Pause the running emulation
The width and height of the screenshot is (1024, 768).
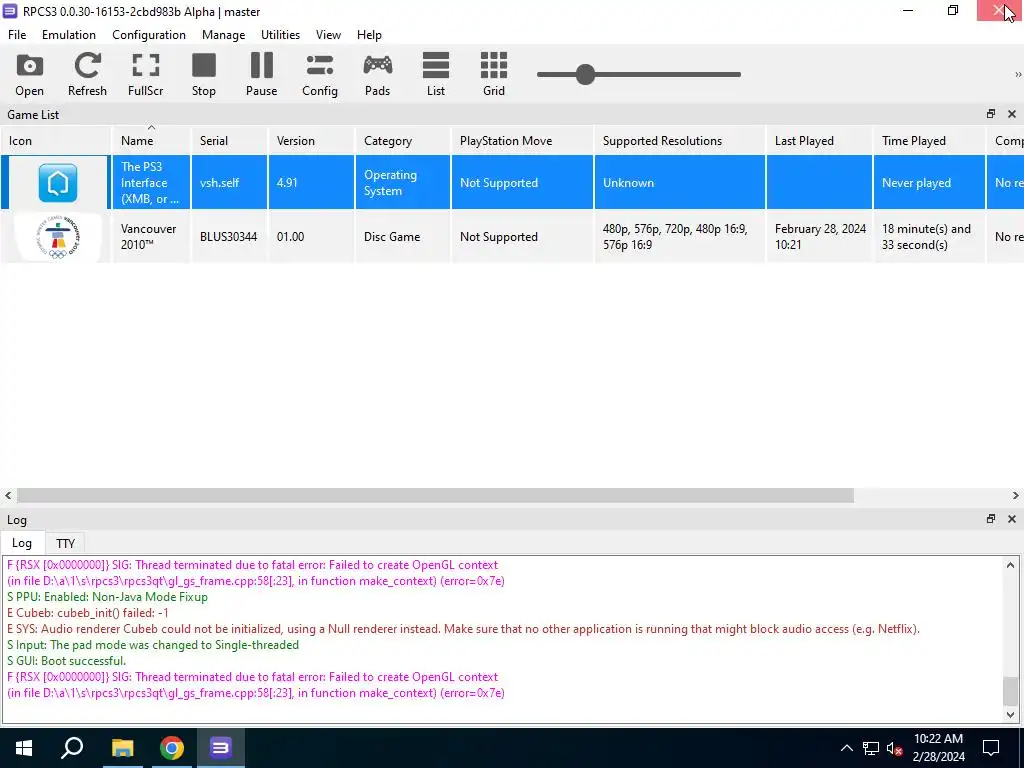(x=261, y=74)
